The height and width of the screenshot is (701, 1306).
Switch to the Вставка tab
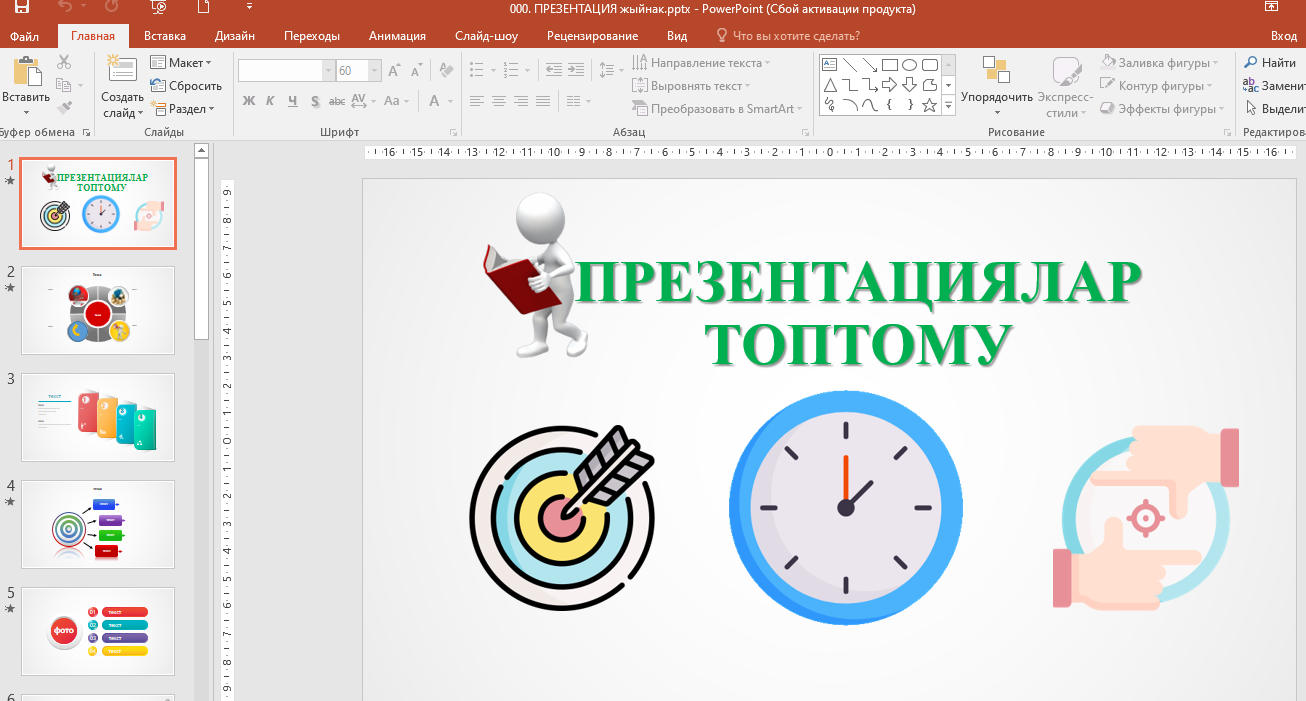tap(165, 36)
